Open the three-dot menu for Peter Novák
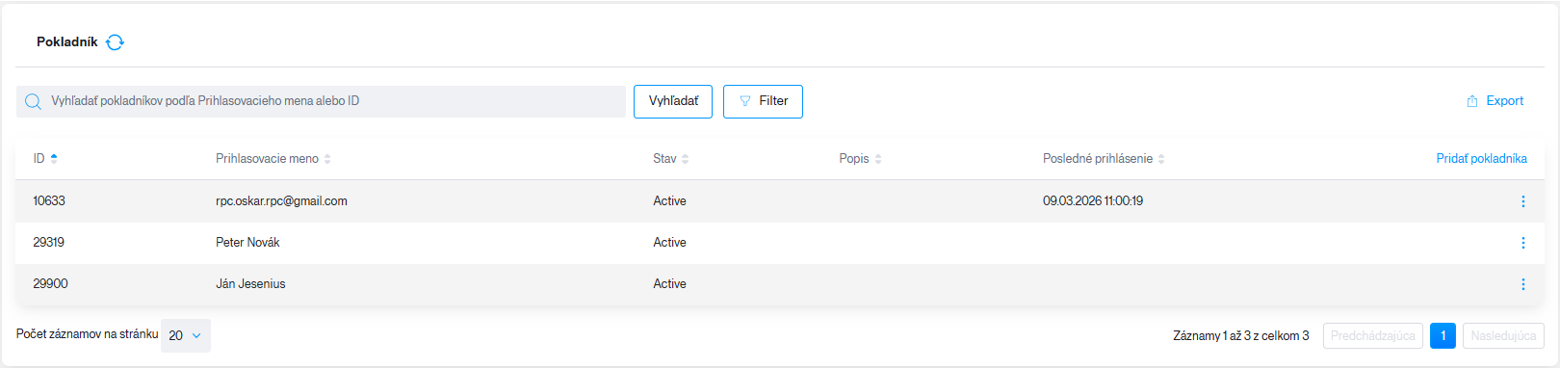The width and height of the screenshot is (1560, 368). point(1523,242)
